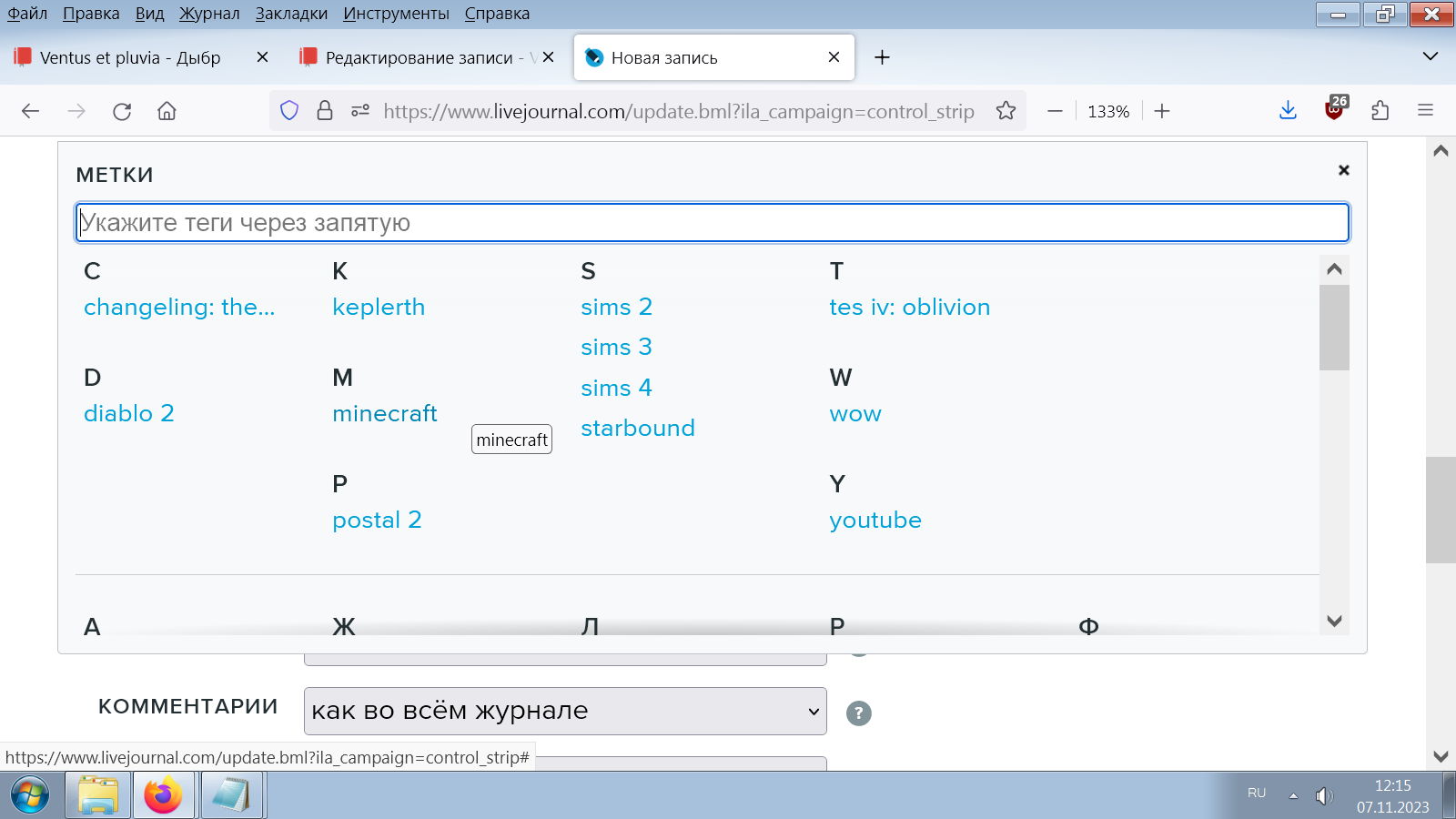The width and height of the screenshot is (1456, 819).
Task: Reload the current page
Action: (x=122, y=111)
